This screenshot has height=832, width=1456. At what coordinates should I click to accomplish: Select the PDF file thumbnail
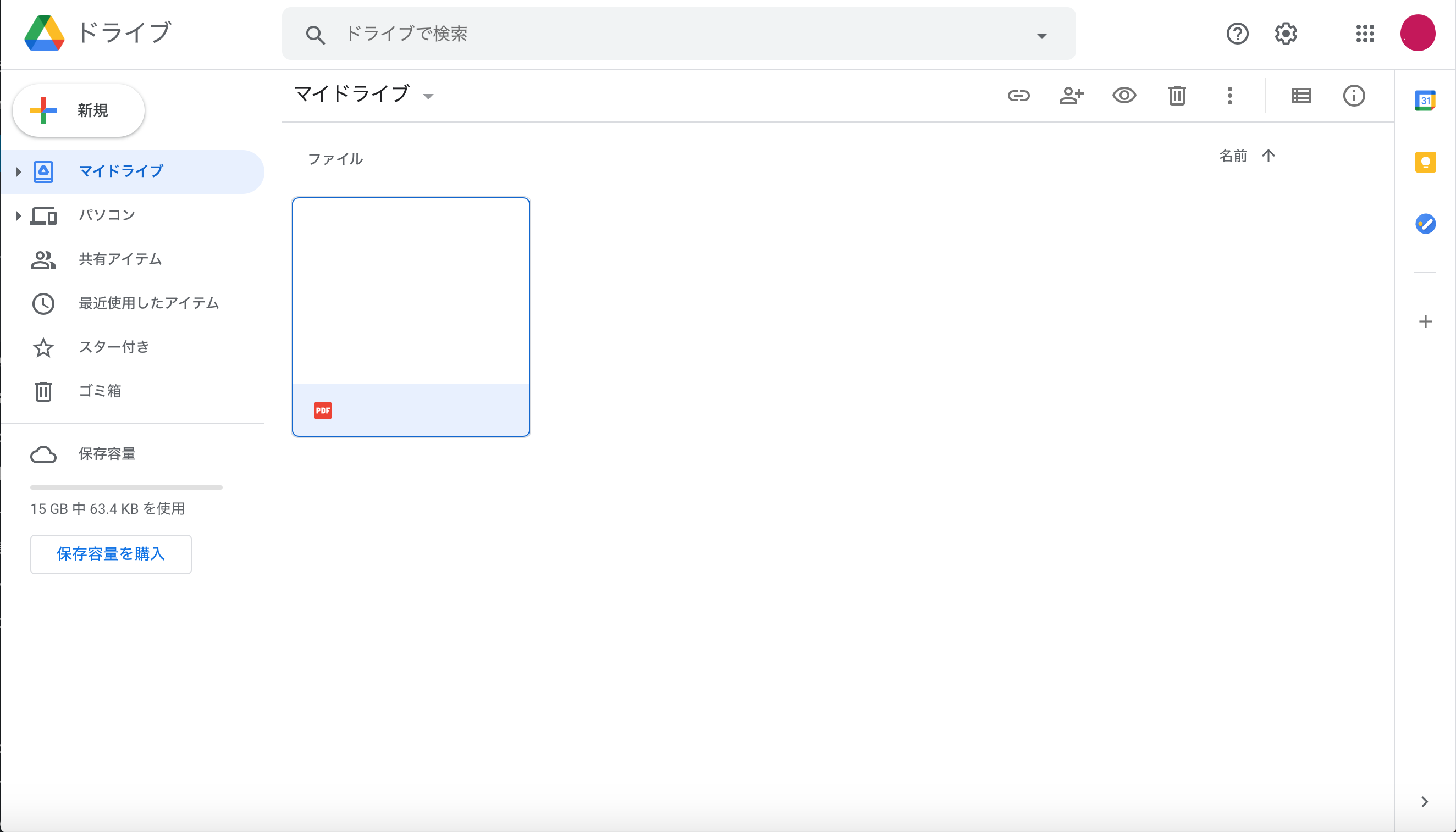click(x=410, y=317)
